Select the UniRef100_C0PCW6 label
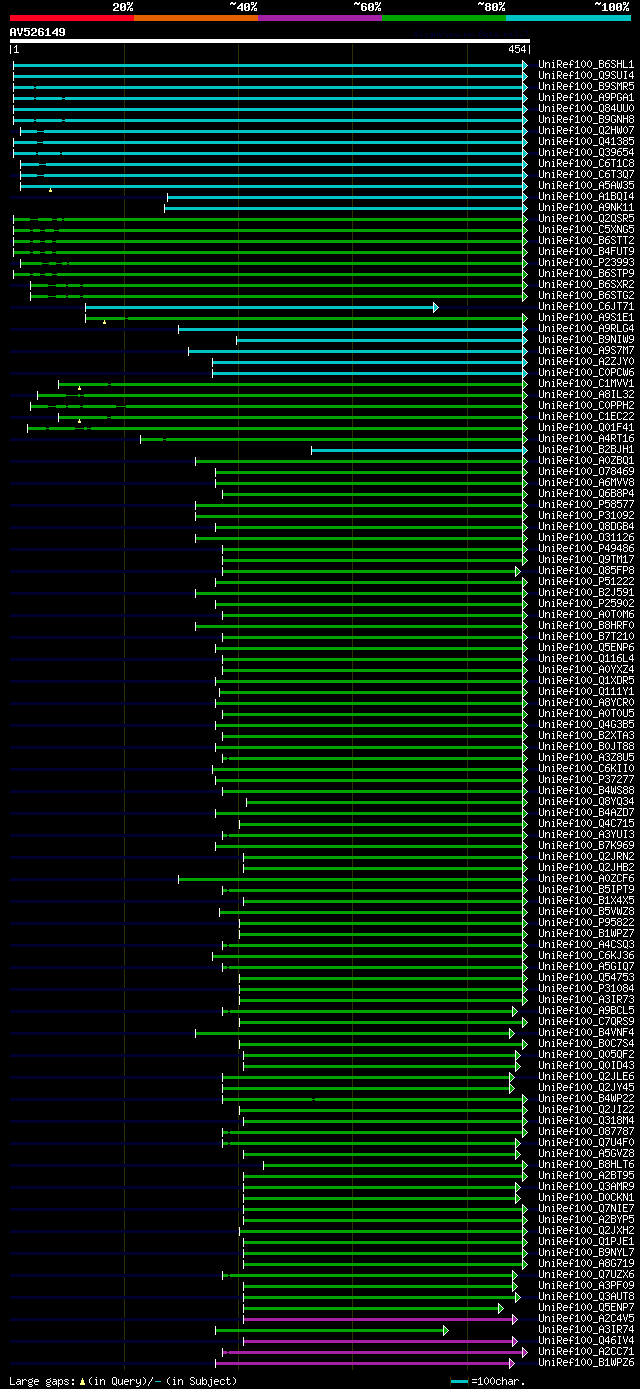The image size is (640, 1389). pyautogui.click(x=586, y=372)
